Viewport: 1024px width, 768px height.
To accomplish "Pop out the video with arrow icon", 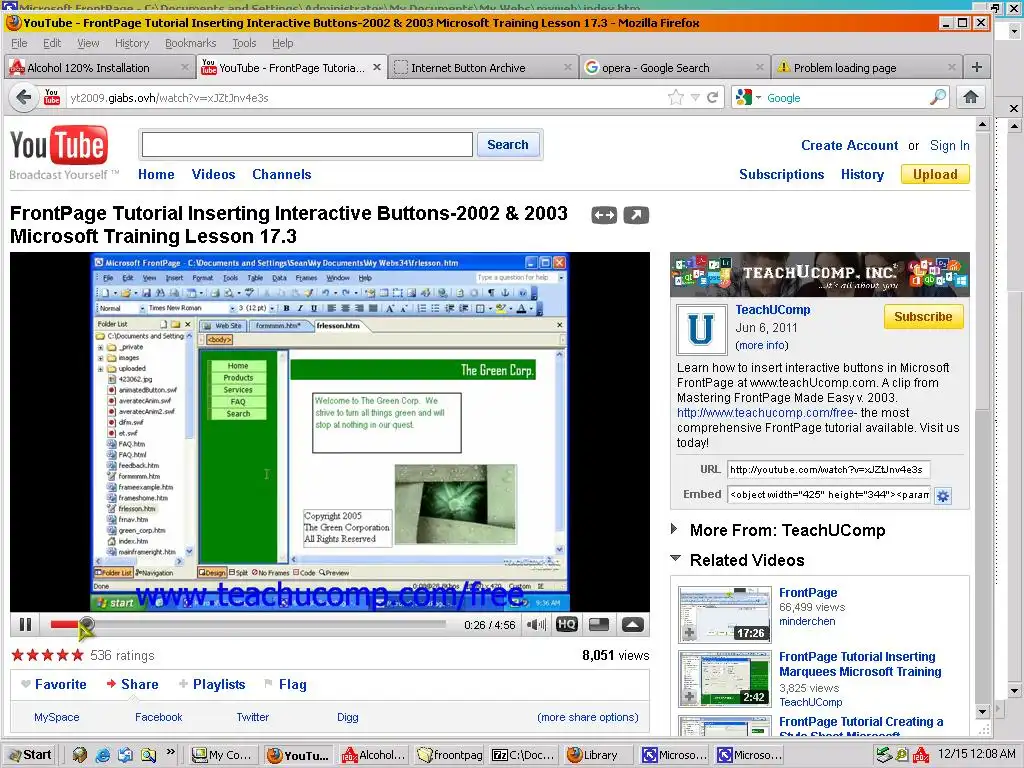I will coord(636,215).
